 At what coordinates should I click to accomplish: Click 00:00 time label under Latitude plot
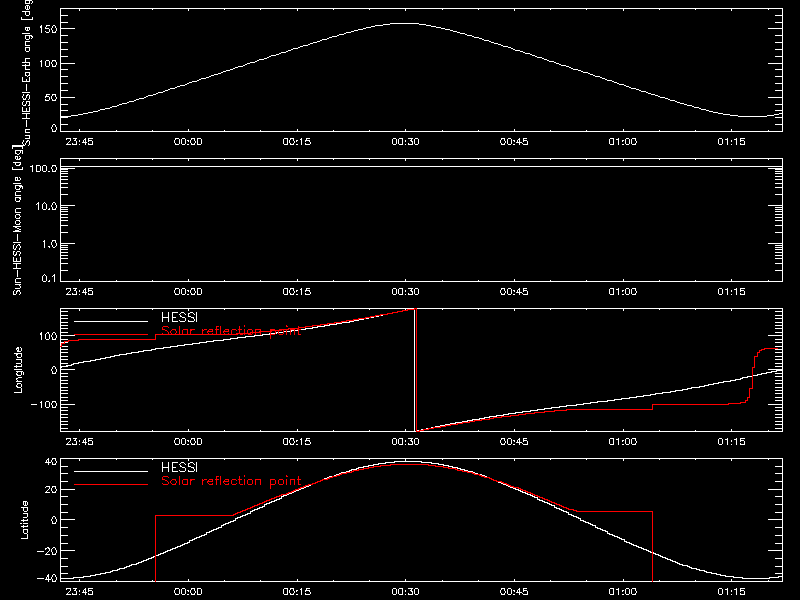[188, 592]
